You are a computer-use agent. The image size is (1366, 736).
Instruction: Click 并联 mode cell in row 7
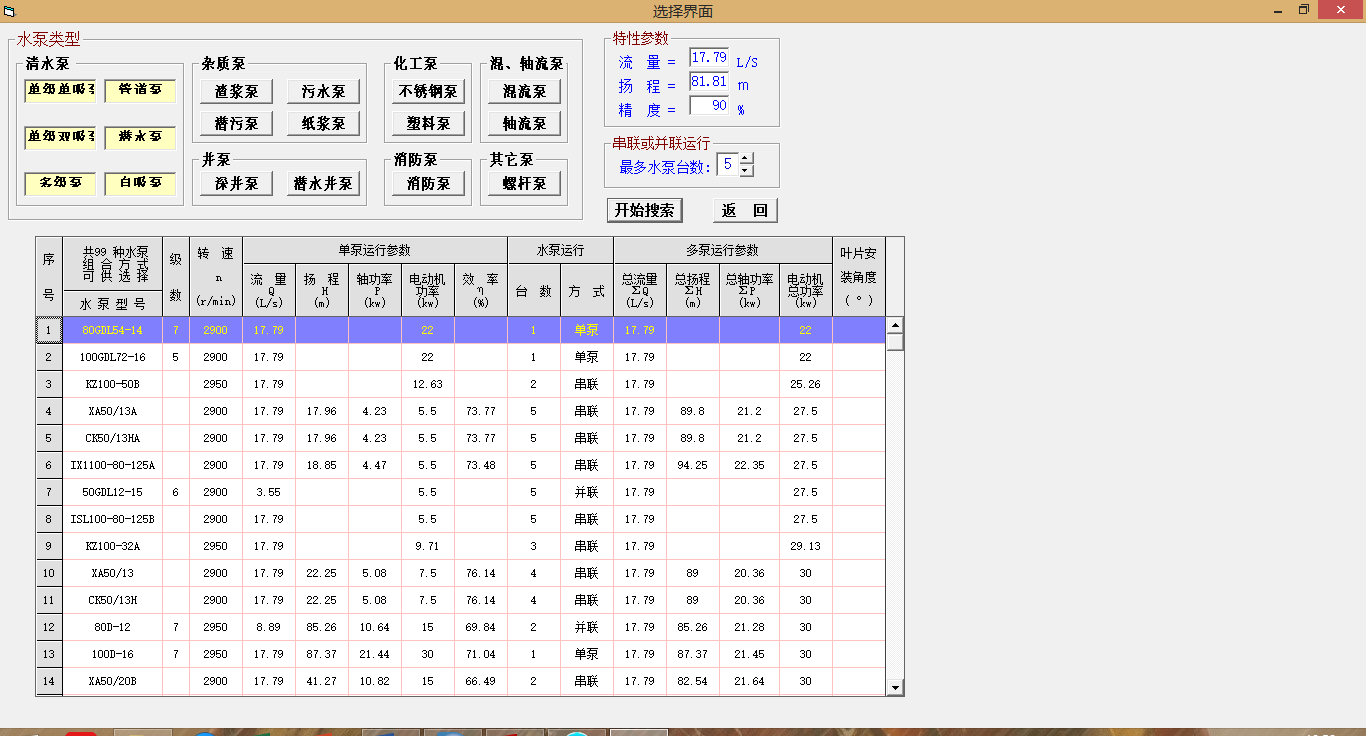pyautogui.click(x=587, y=492)
